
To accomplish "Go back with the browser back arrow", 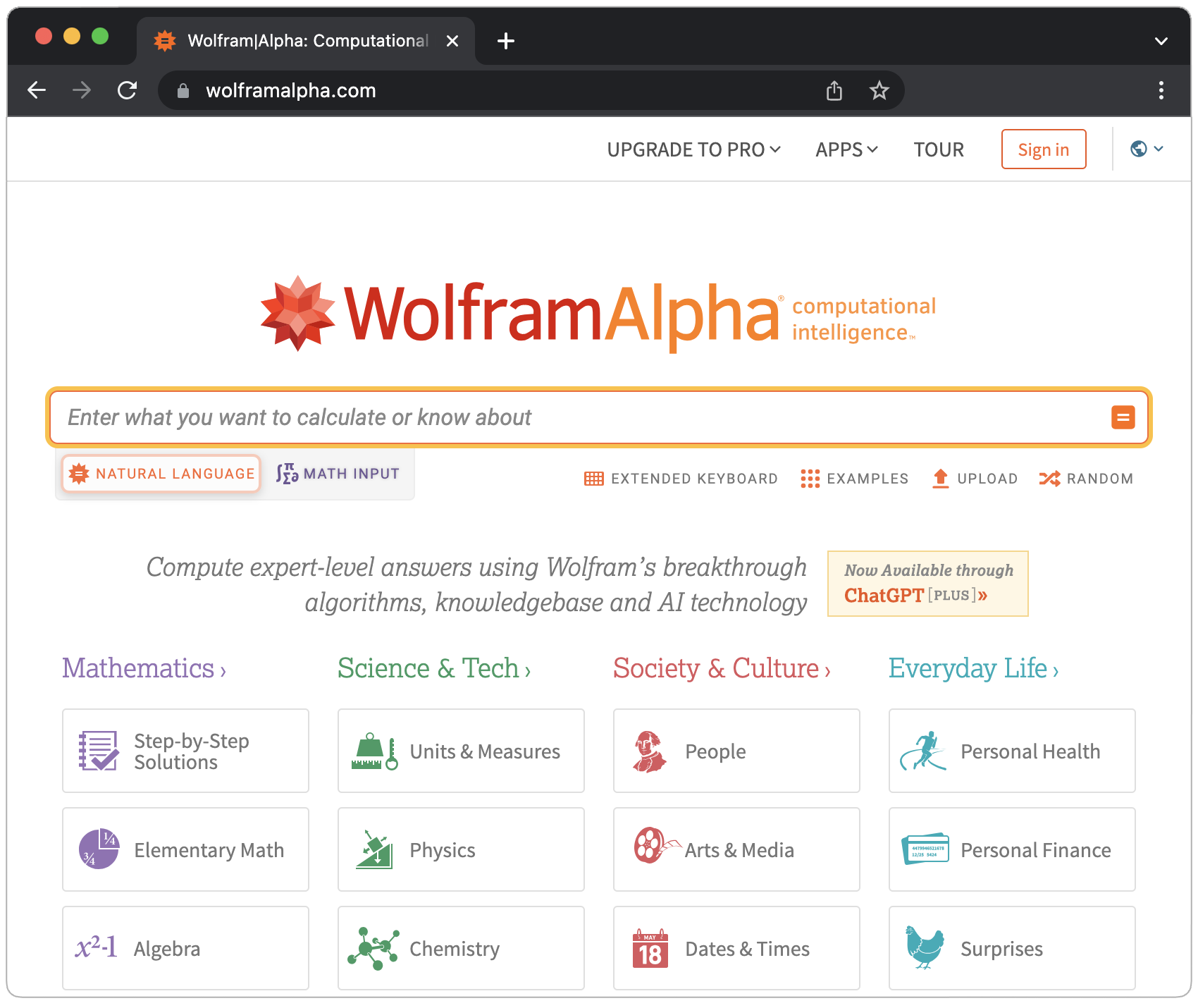I will [x=37, y=90].
